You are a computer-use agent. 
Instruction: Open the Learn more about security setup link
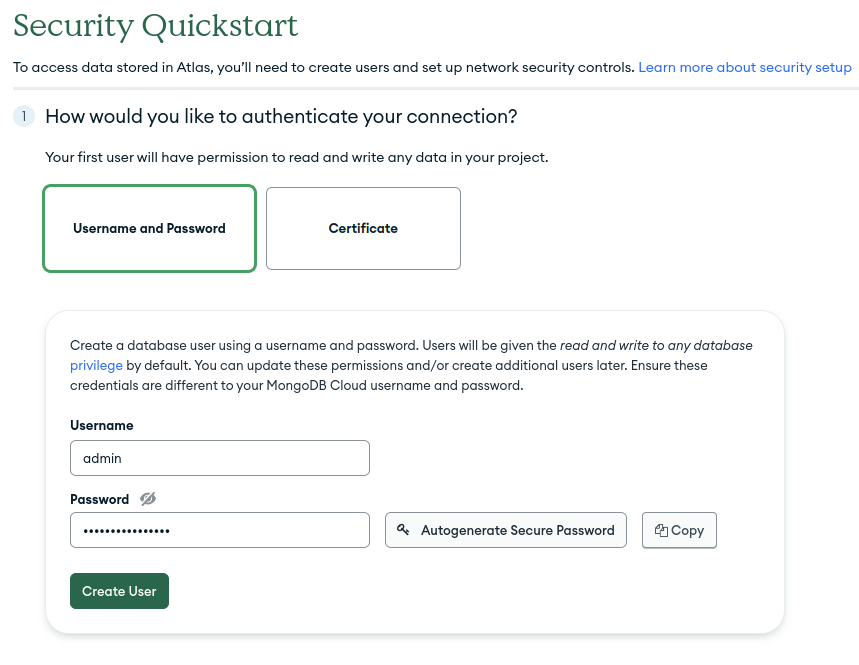click(744, 67)
